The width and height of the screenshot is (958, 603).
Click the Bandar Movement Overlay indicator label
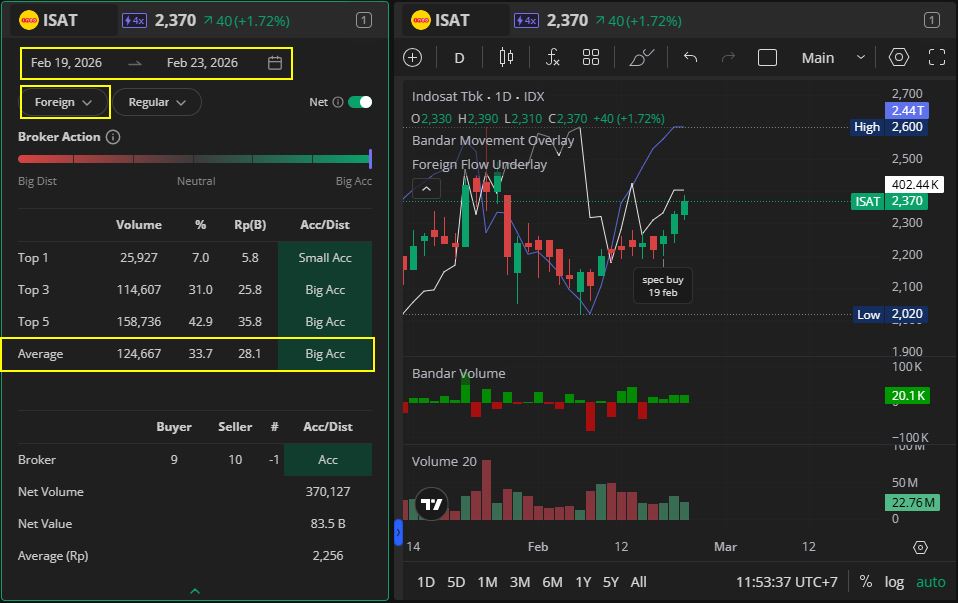(493, 141)
